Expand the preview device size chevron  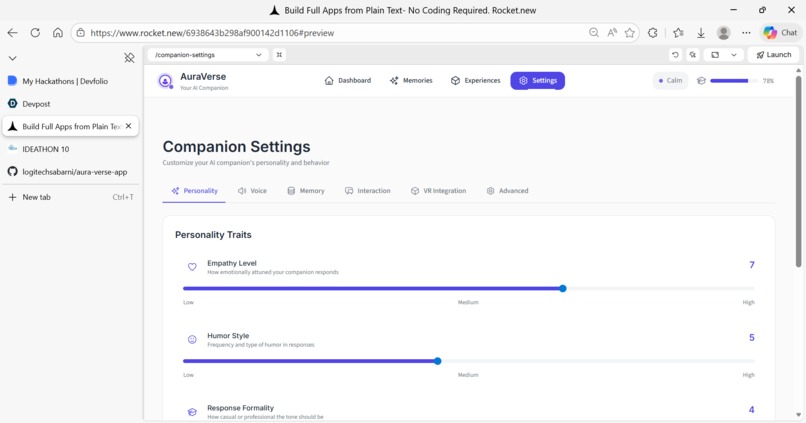tap(734, 54)
